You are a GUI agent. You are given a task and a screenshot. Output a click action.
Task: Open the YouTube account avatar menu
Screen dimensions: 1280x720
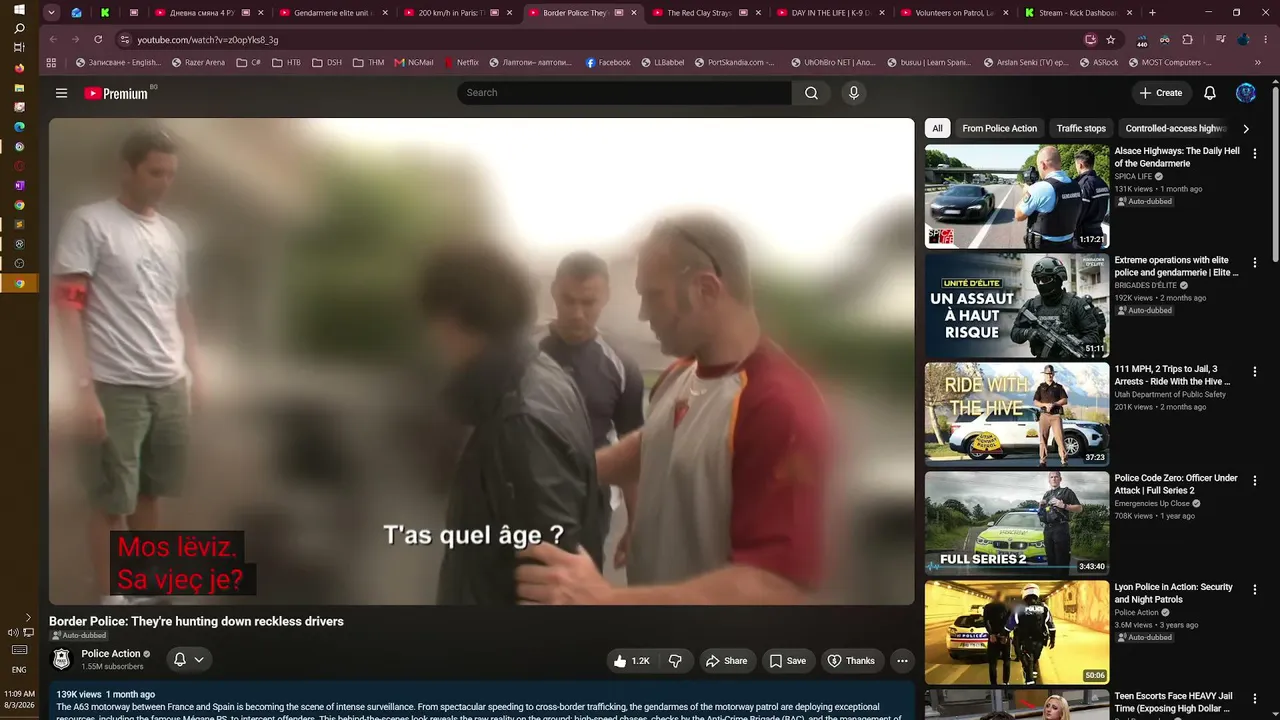tap(1246, 93)
